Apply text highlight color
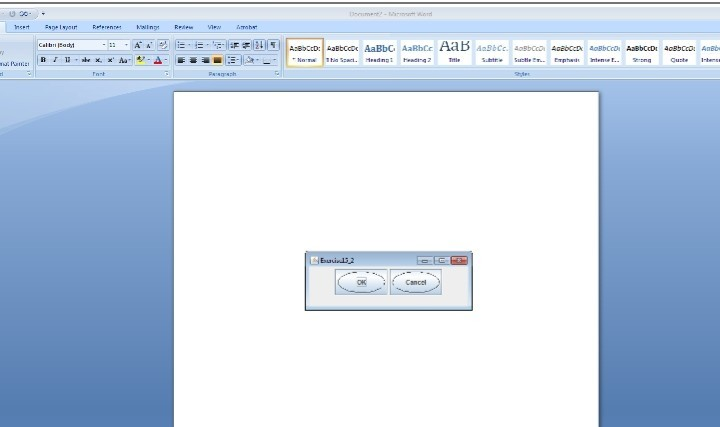The width and height of the screenshot is (720, 427). click(141, 60)
